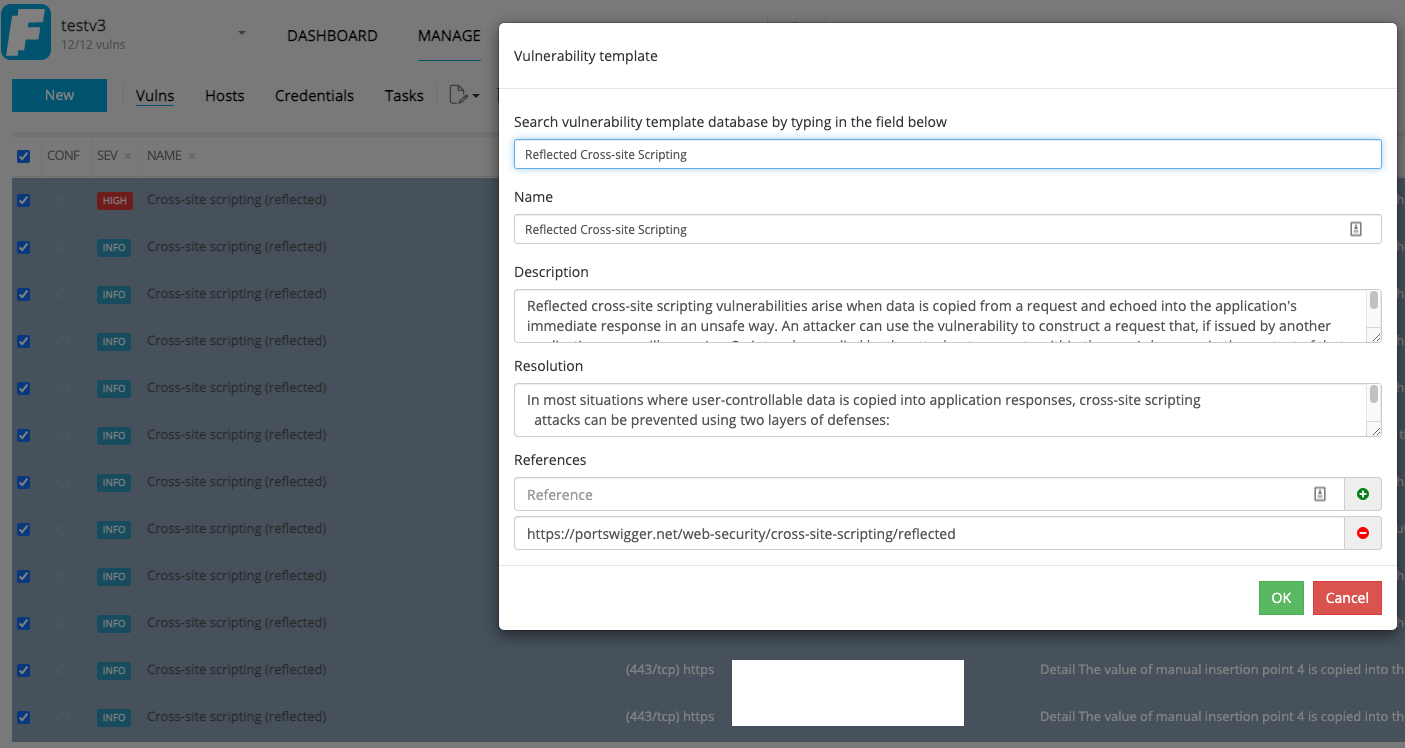1405x748 pixels.
Task: Toggle the select-all checkbox in table header
Action: tap(23, 156)
